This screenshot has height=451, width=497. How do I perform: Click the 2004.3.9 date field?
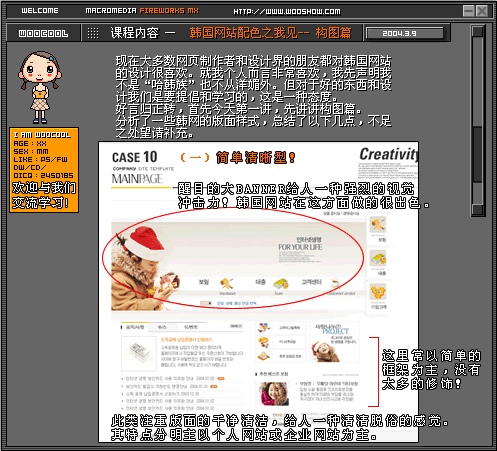[405, 33]
